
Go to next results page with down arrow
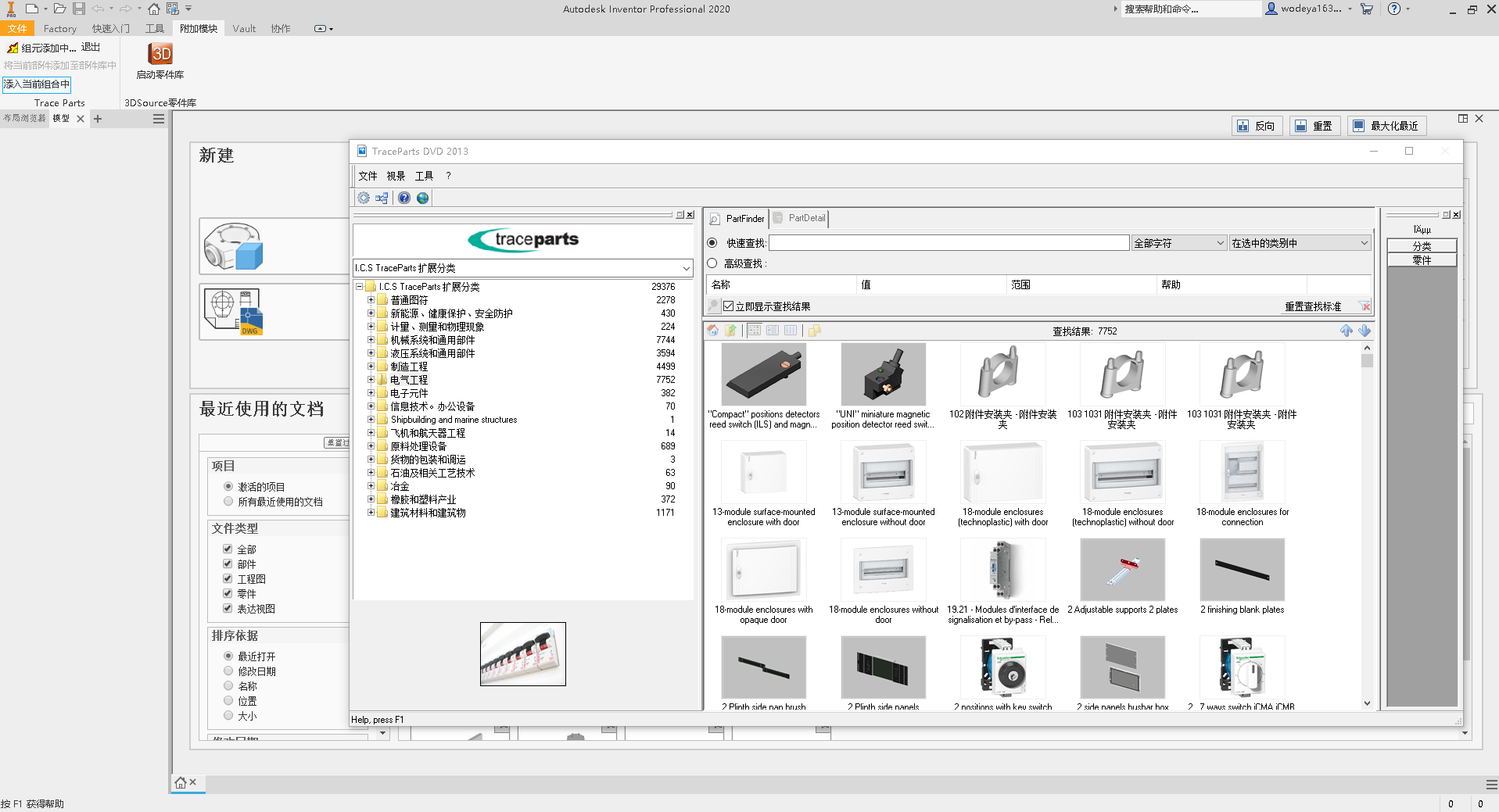(1365, 331)
